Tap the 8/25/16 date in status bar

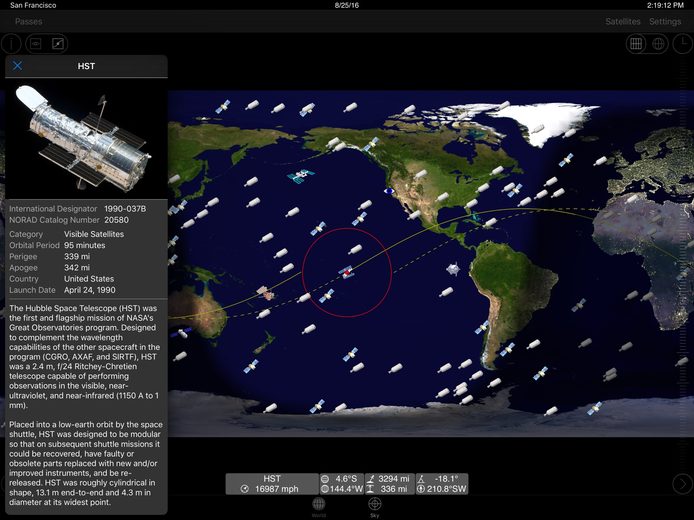tap(347, 5)
